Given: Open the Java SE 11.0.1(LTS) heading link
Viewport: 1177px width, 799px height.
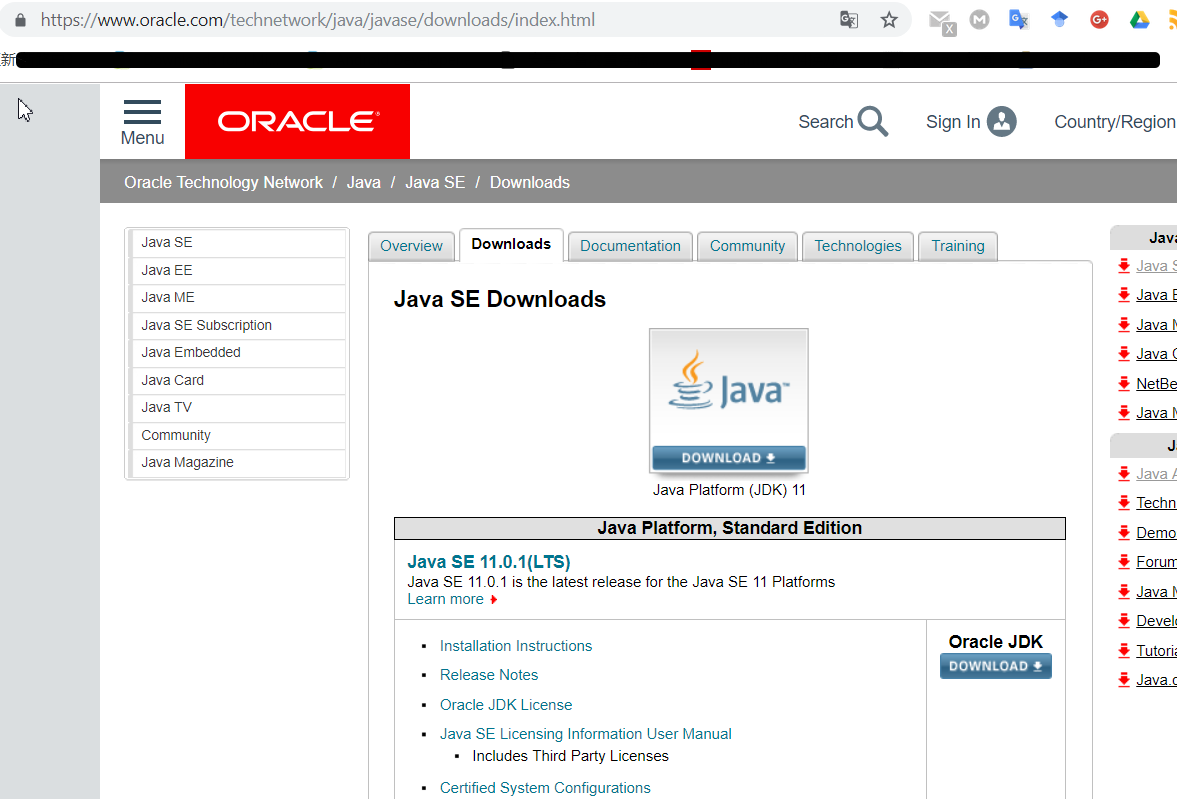Looking at the screenshot, I should (489, 562).
